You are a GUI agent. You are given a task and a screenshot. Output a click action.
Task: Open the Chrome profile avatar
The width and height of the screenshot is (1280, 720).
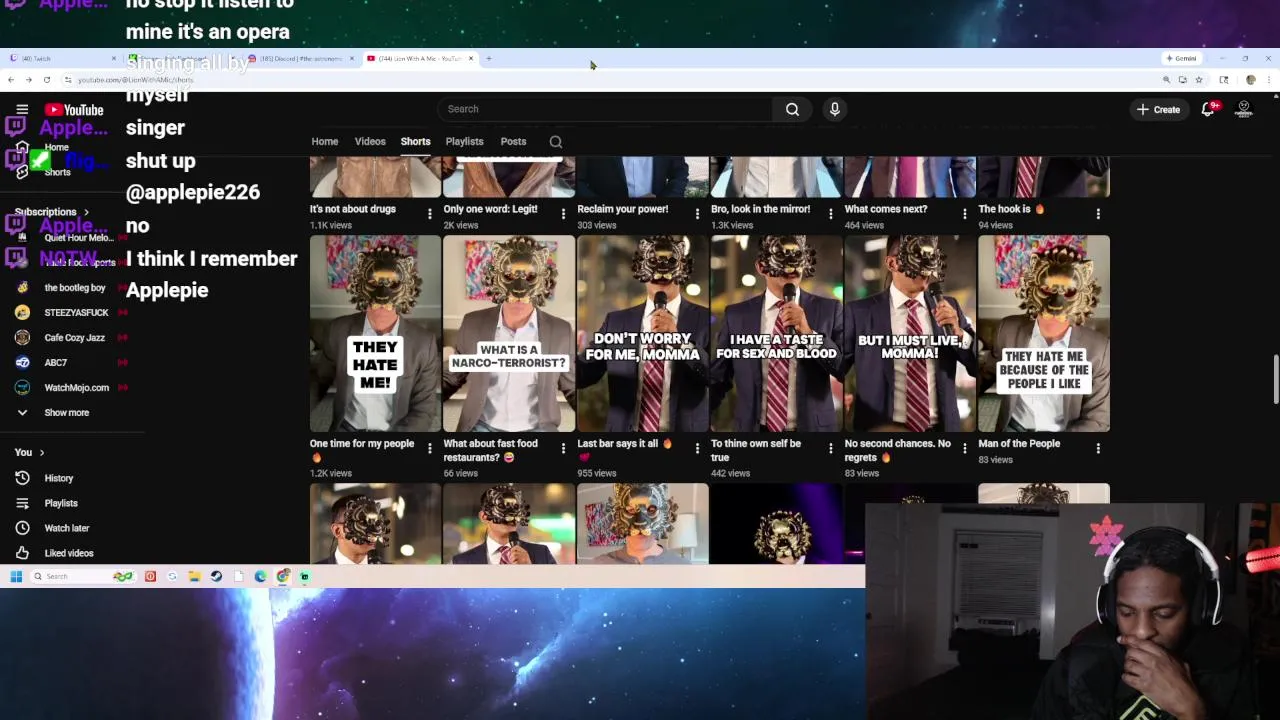1250,80
